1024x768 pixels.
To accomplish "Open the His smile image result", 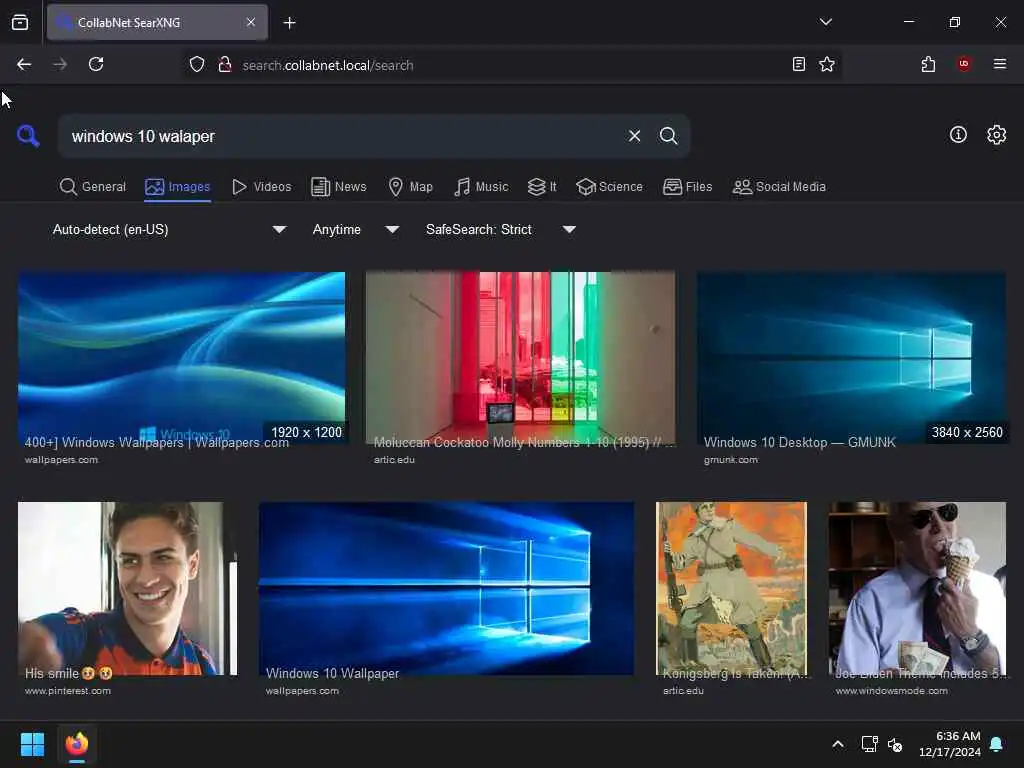I will (x=127, y=588).
